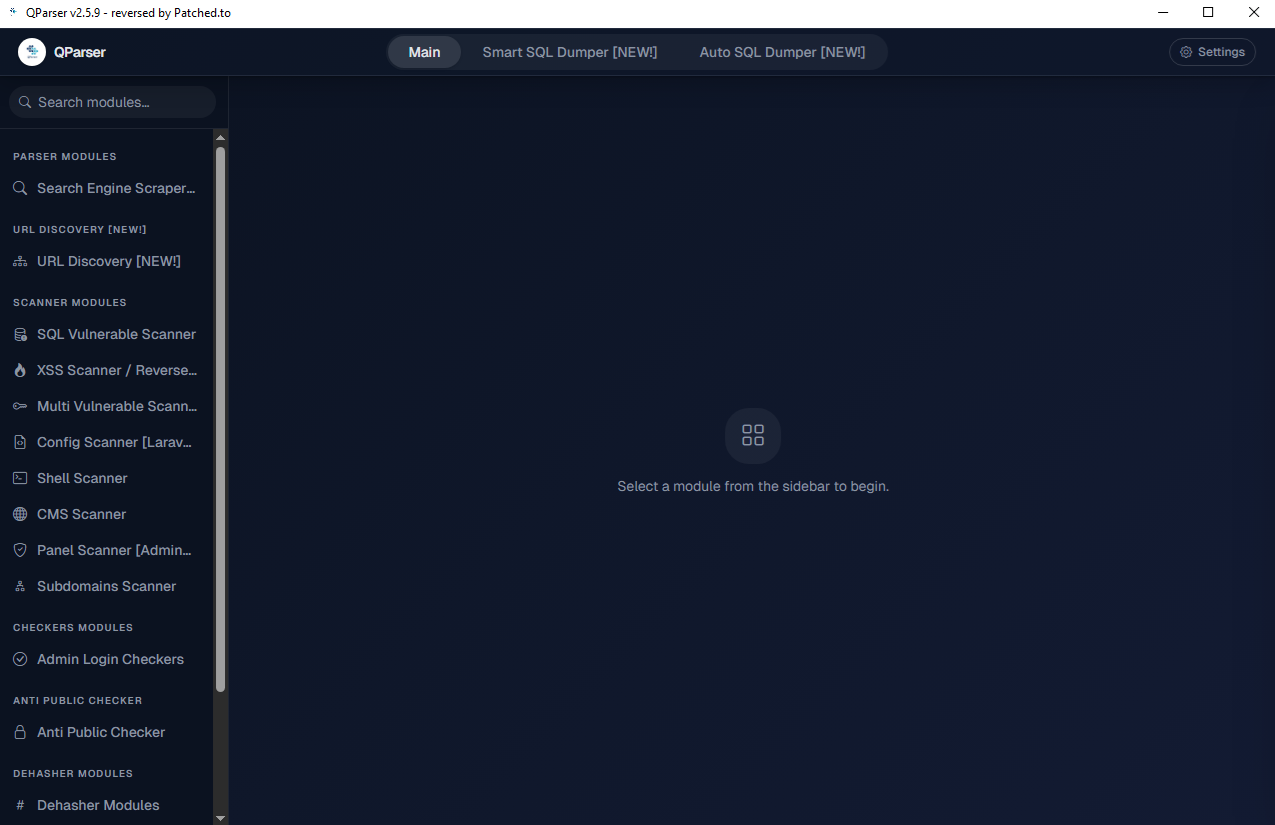Maximize the QParser window
The height and width of the screenshot is (825, 1275).
click(1208, 13)
